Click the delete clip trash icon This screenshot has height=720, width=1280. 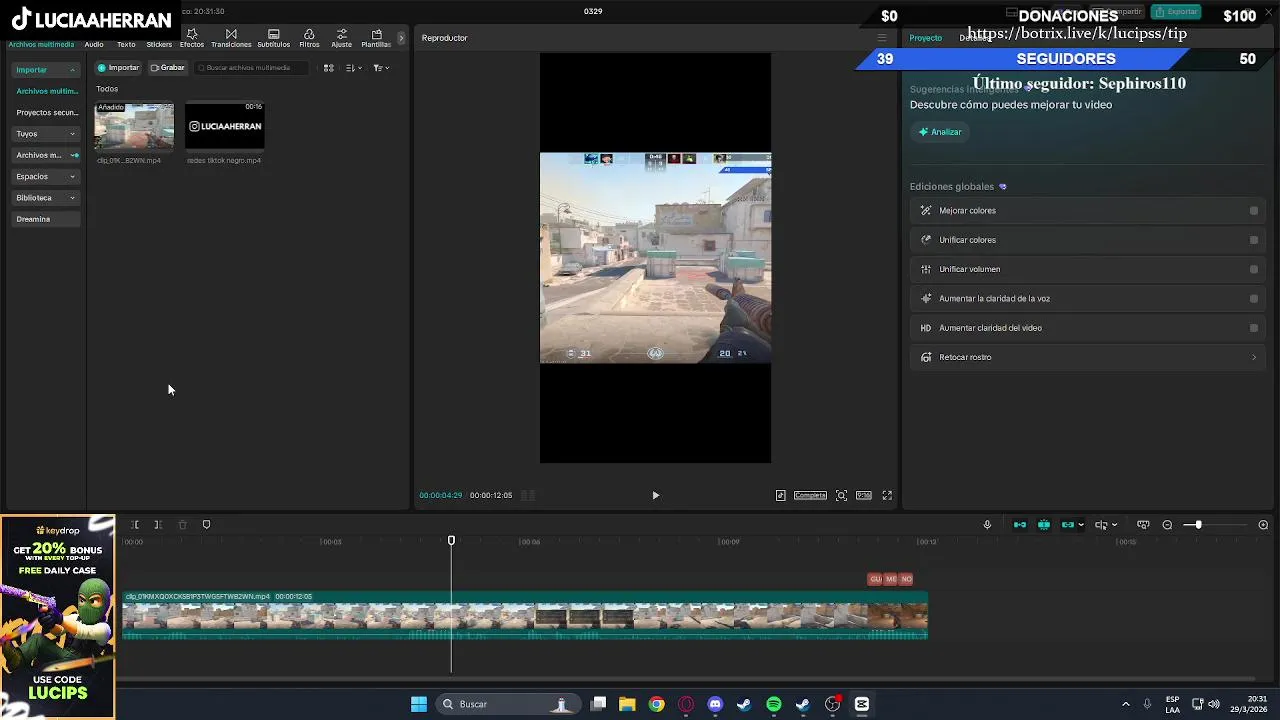(x=182, y=525)
